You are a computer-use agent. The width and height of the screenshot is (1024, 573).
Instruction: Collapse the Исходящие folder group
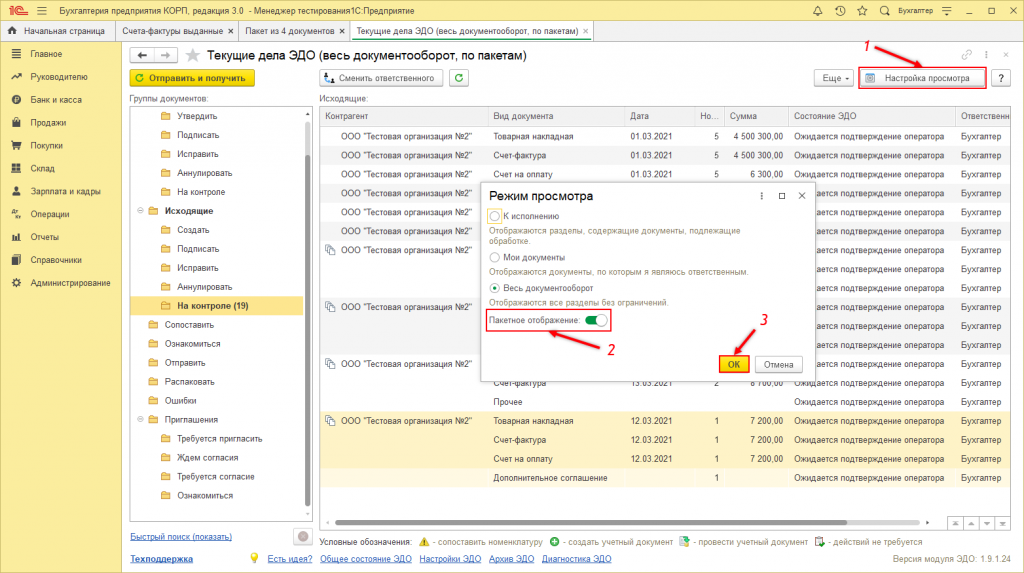139,211
